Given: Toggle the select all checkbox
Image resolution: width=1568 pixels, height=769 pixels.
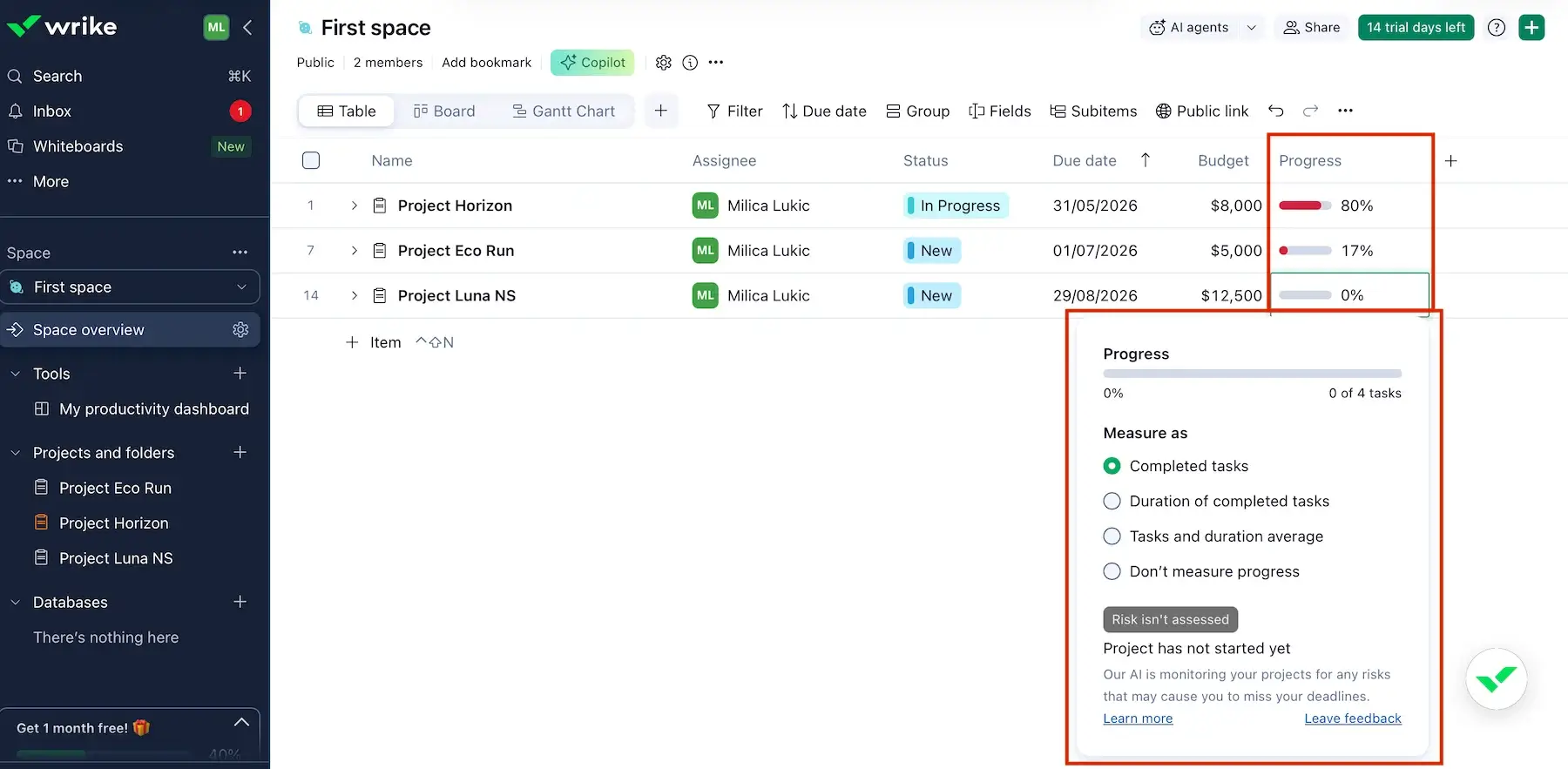Looking at the screenshot, I should point(311,160).
